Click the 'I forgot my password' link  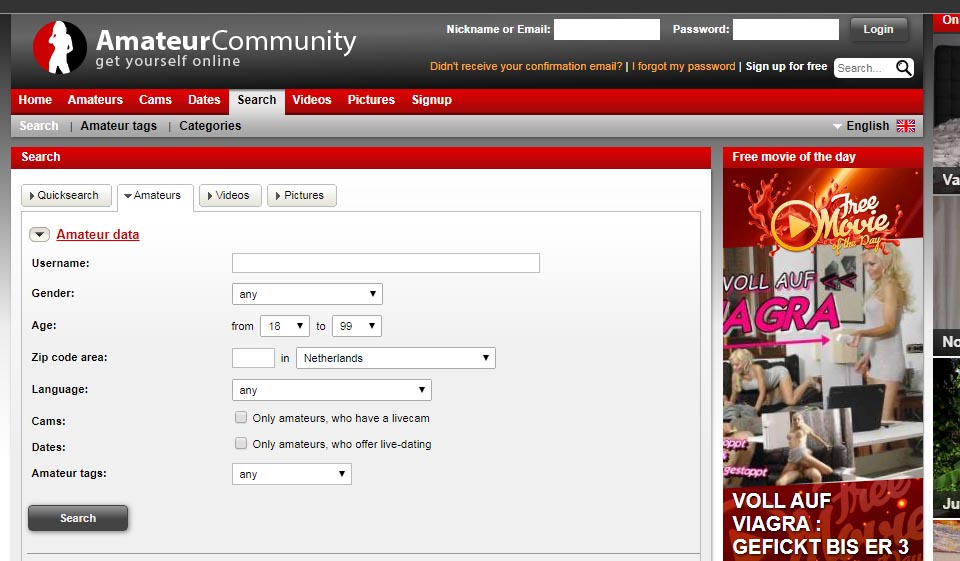click(x=684, y=67)
